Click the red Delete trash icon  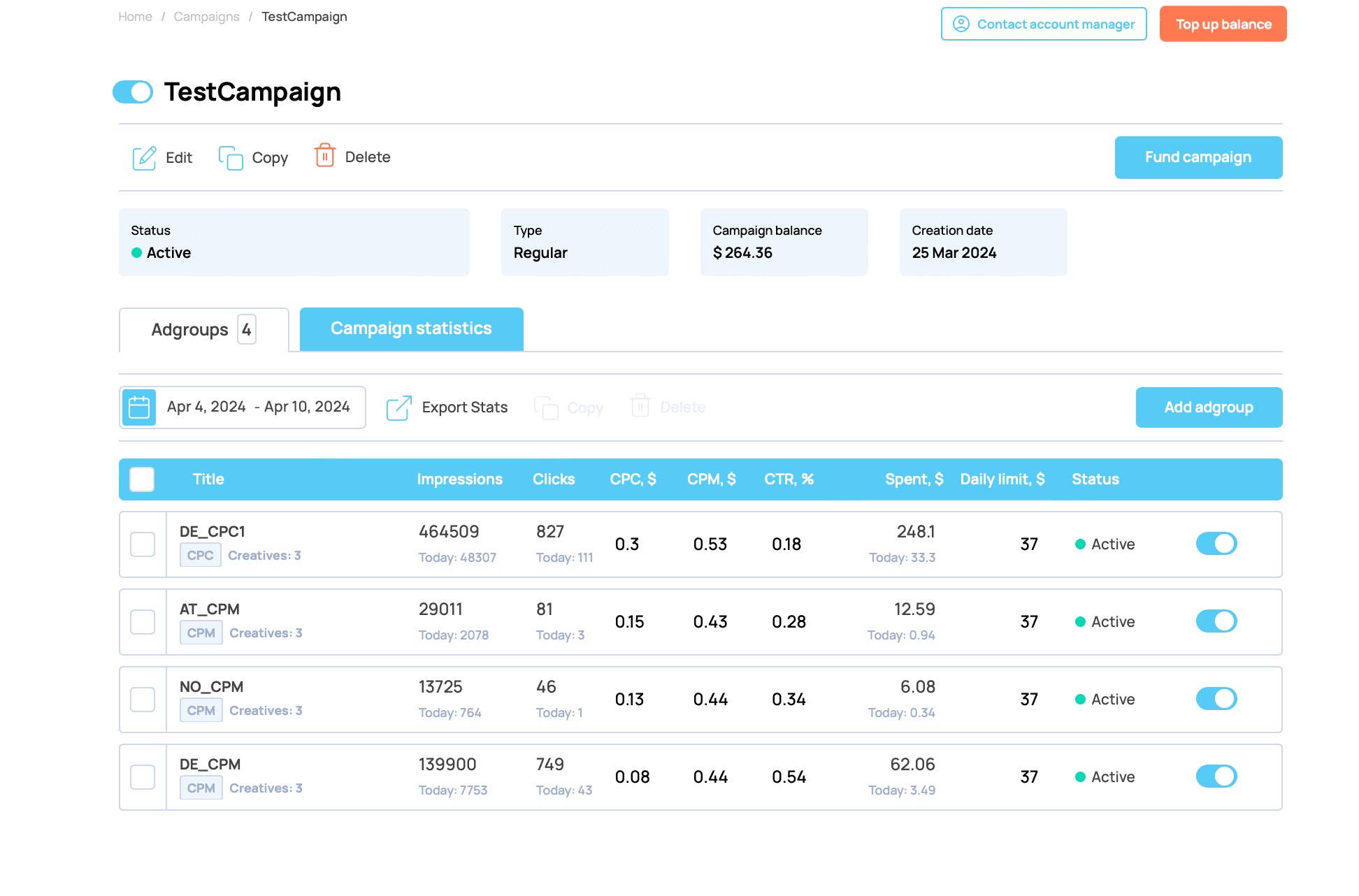pyautogui.click(x=324, y=156)
